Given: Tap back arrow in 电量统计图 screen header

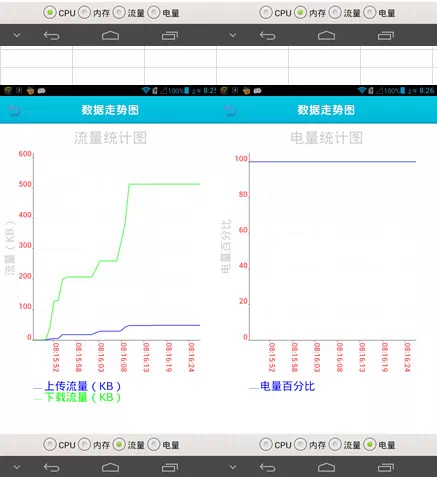Looking at the screenshot, I should [x=230, y=110].
